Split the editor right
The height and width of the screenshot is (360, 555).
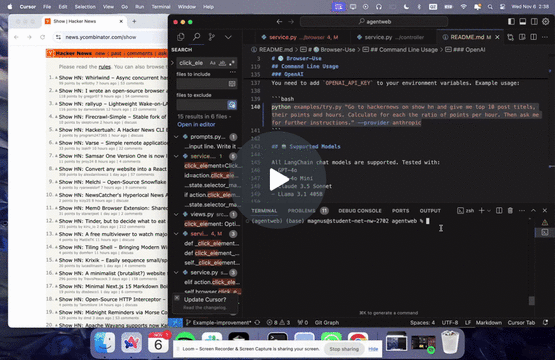coord(533,37)
